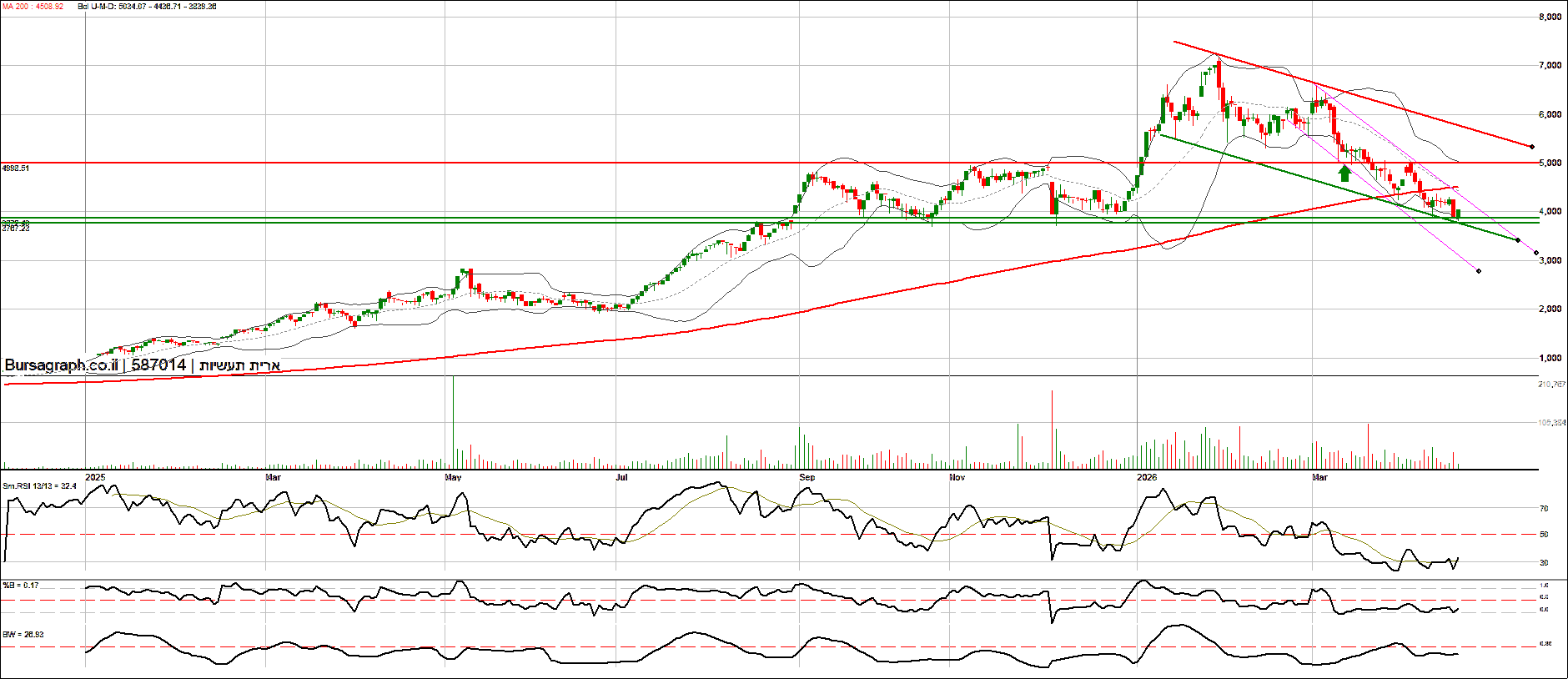This screenshot has width=1568, height=679.
Task: Click the May date axis label
Action: pyautogui.click(x=453, y=477)
